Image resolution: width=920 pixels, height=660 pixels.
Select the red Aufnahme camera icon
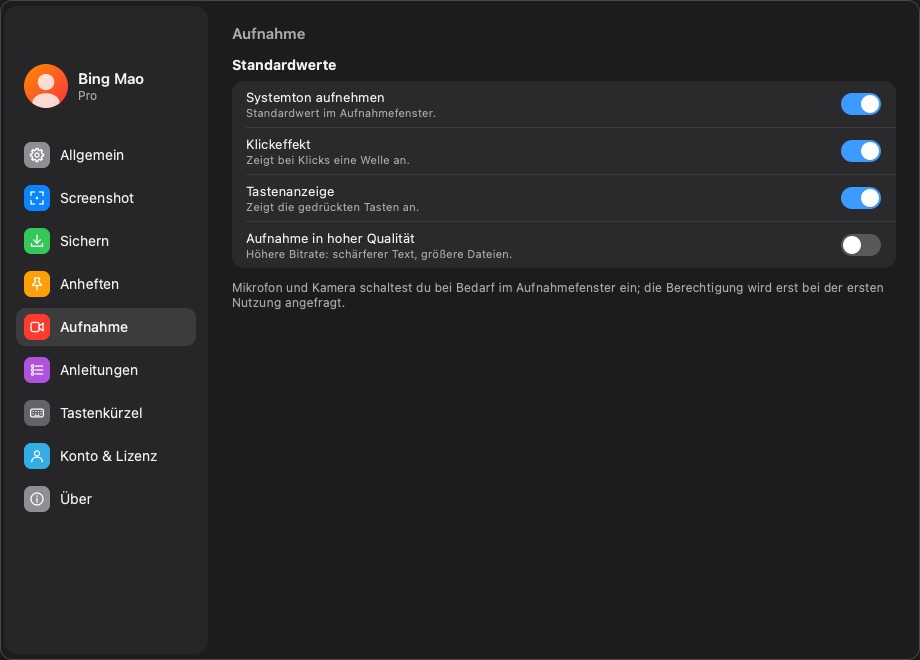[x=37, y=327]
